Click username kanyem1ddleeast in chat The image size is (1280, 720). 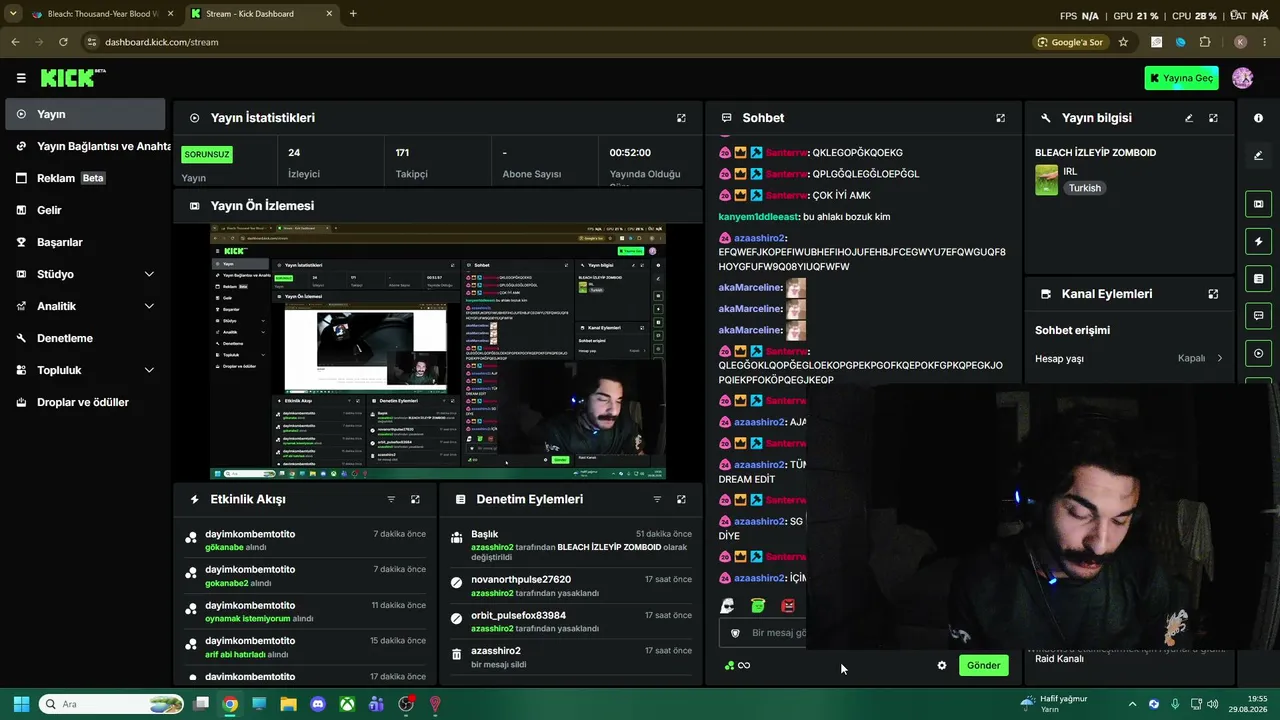coord(758,217)
